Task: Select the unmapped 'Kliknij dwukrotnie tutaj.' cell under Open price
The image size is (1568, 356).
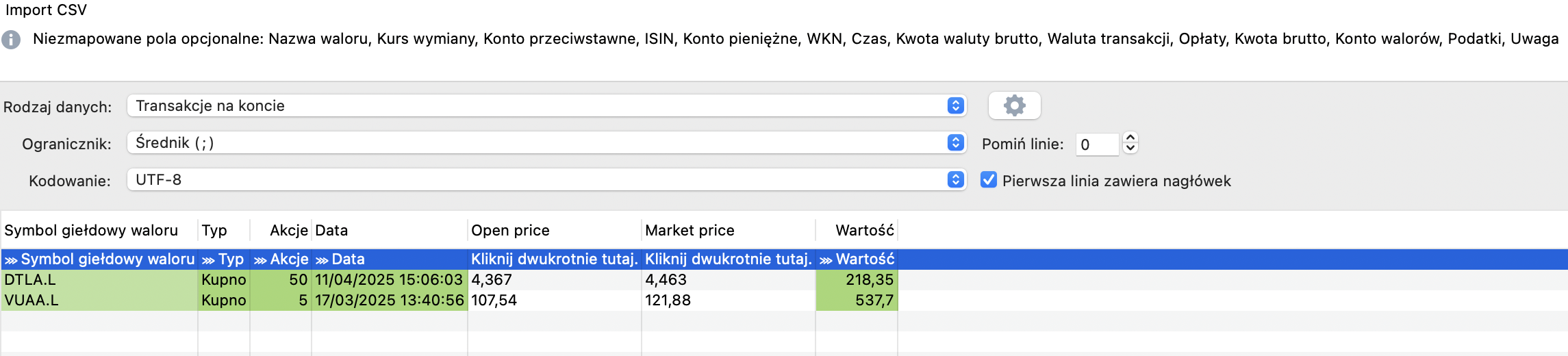Action: (554, 259)
